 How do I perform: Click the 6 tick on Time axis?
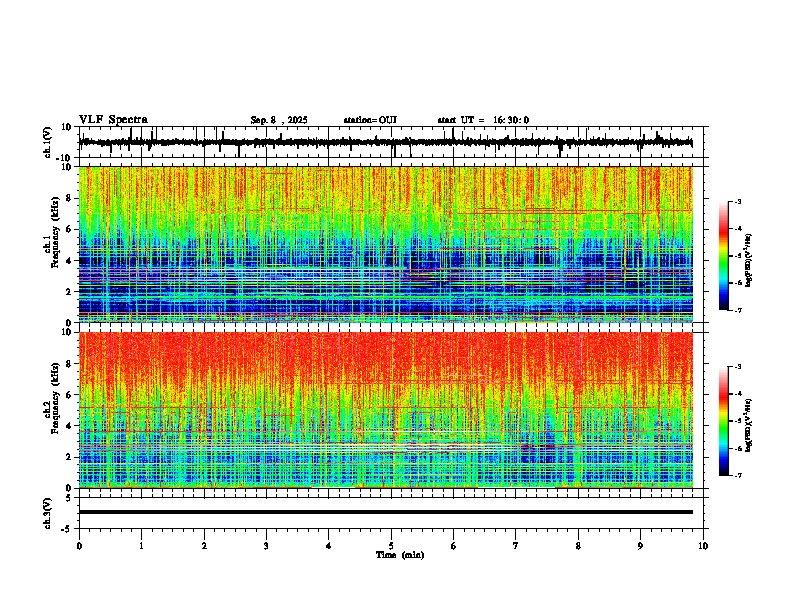[454, 546]
